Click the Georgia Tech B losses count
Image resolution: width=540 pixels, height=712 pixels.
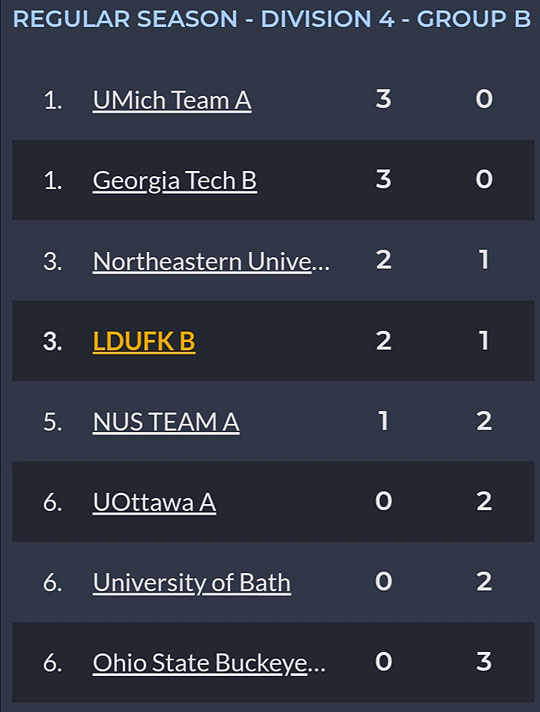(484, 179)
